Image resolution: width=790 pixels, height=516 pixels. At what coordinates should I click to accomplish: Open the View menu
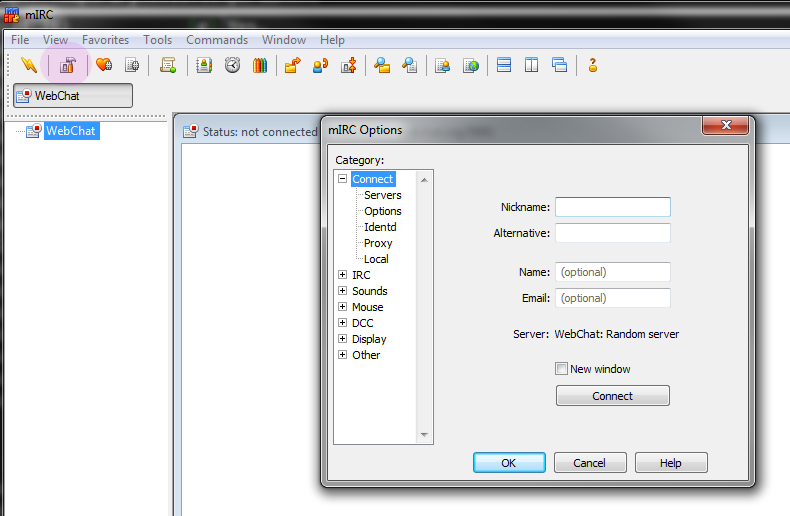[x=55, y=40]
